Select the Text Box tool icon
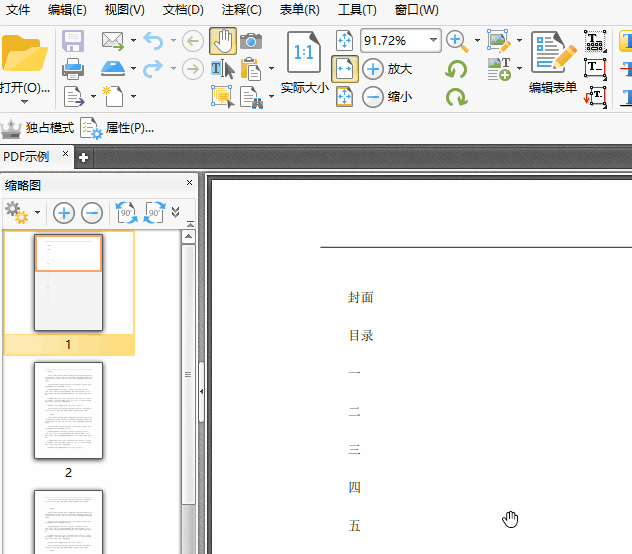Screen dimensions: 632x554 coord(595,69)
